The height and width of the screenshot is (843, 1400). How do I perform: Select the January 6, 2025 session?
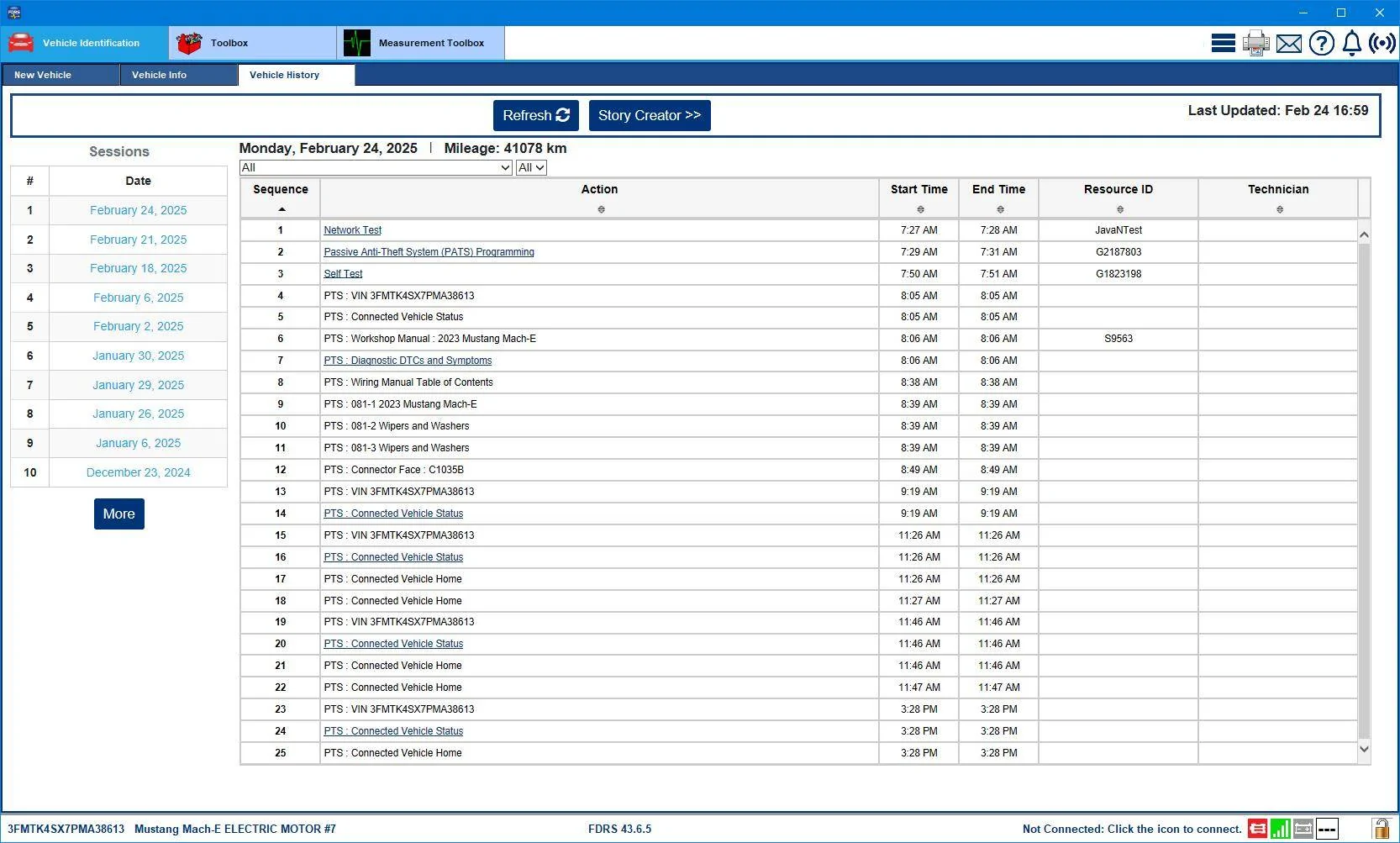pos(139,443)
